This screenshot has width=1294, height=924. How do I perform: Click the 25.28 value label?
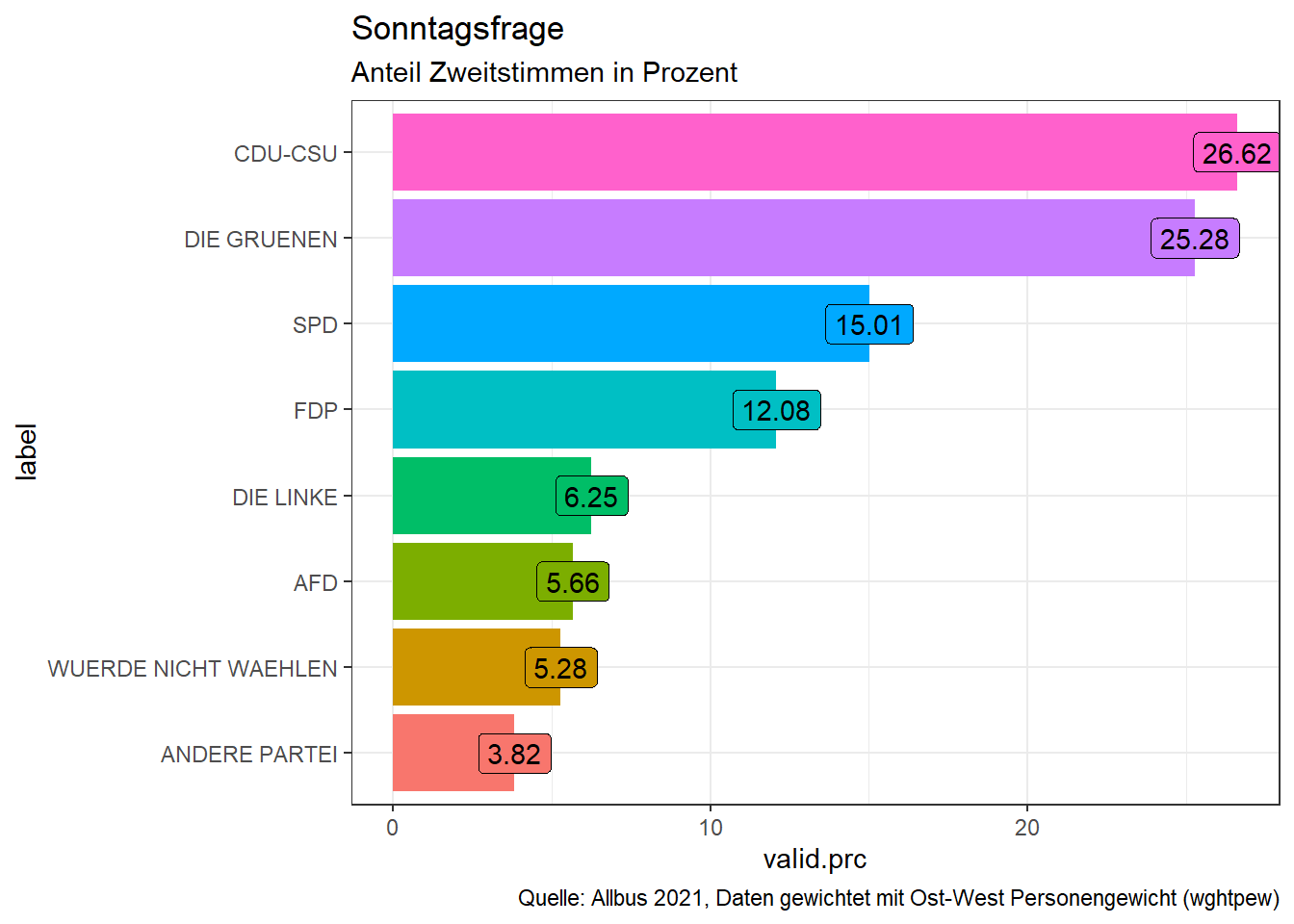point(1194,239)
